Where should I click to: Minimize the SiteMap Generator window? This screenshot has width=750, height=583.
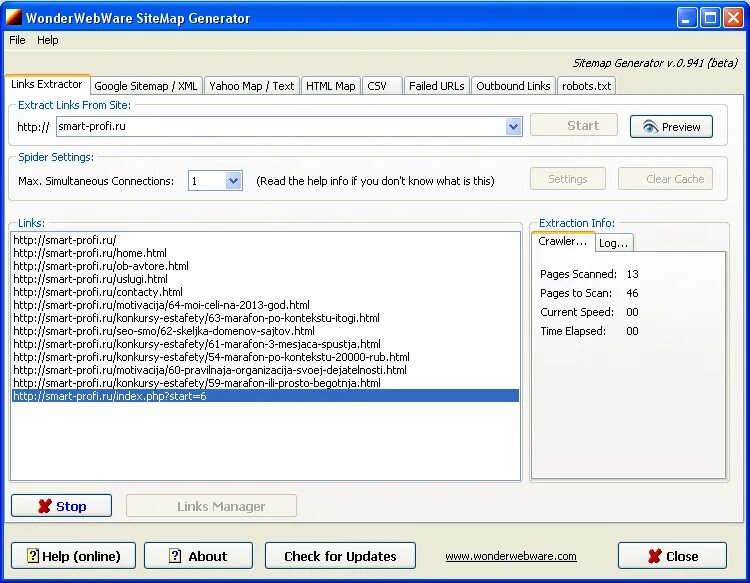[x=687, y=18]
